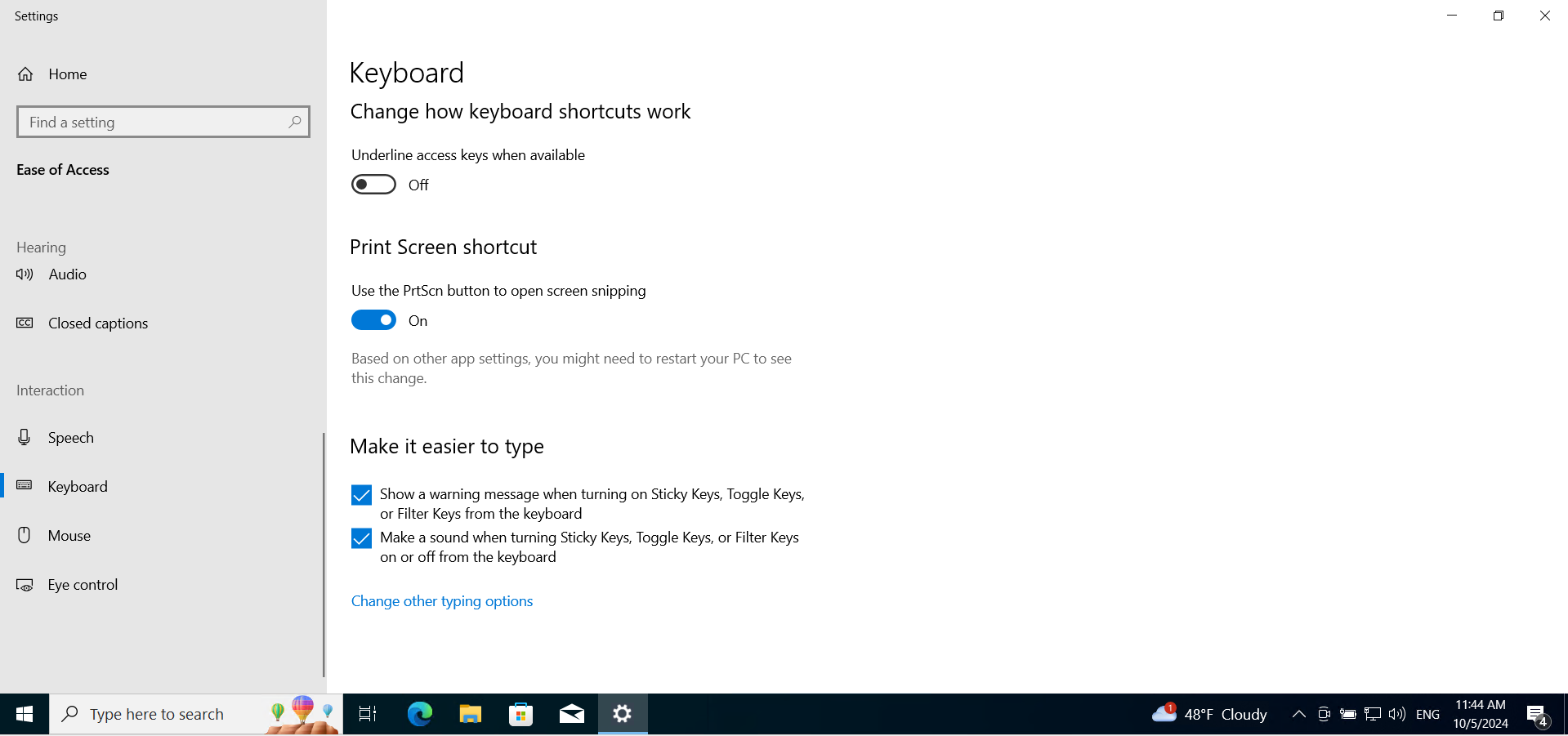Show hidden system tray icons
Viewport: 1568px width, 736px height.
pos(1298,715)
